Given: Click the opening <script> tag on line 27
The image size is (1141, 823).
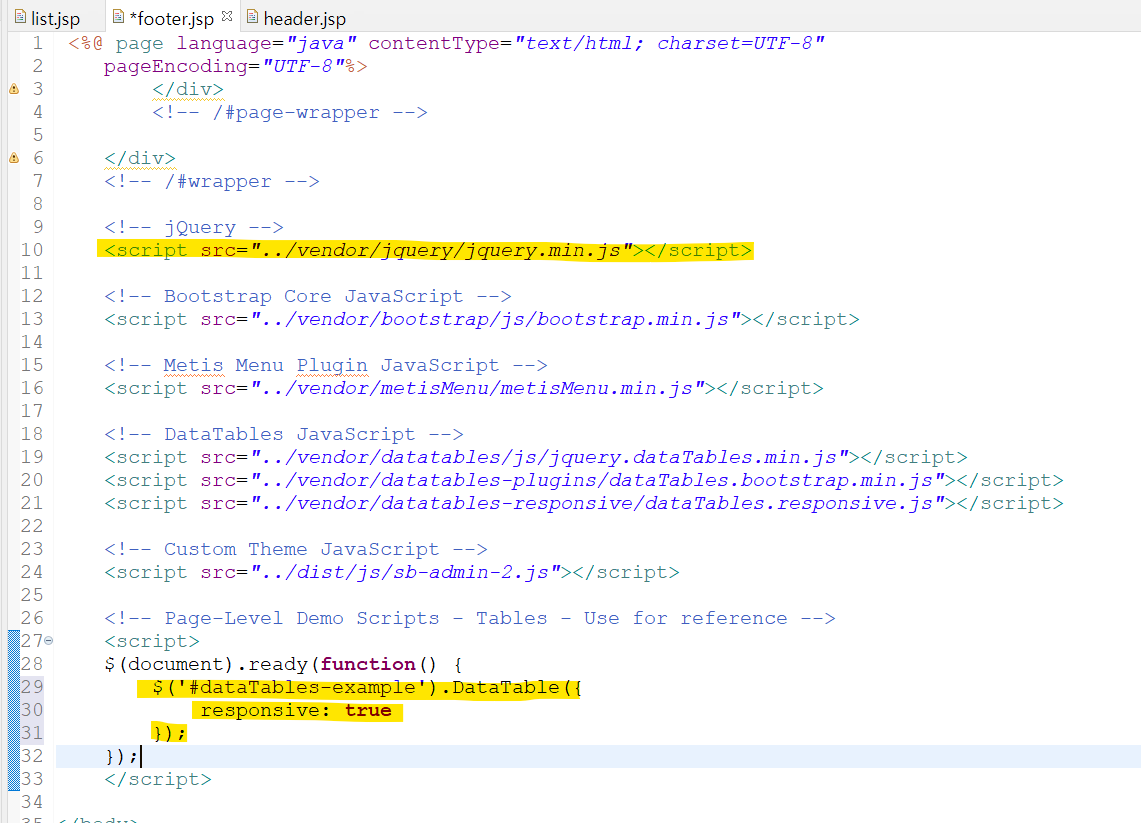Looking at the screenshot, I should coord(151,641).
